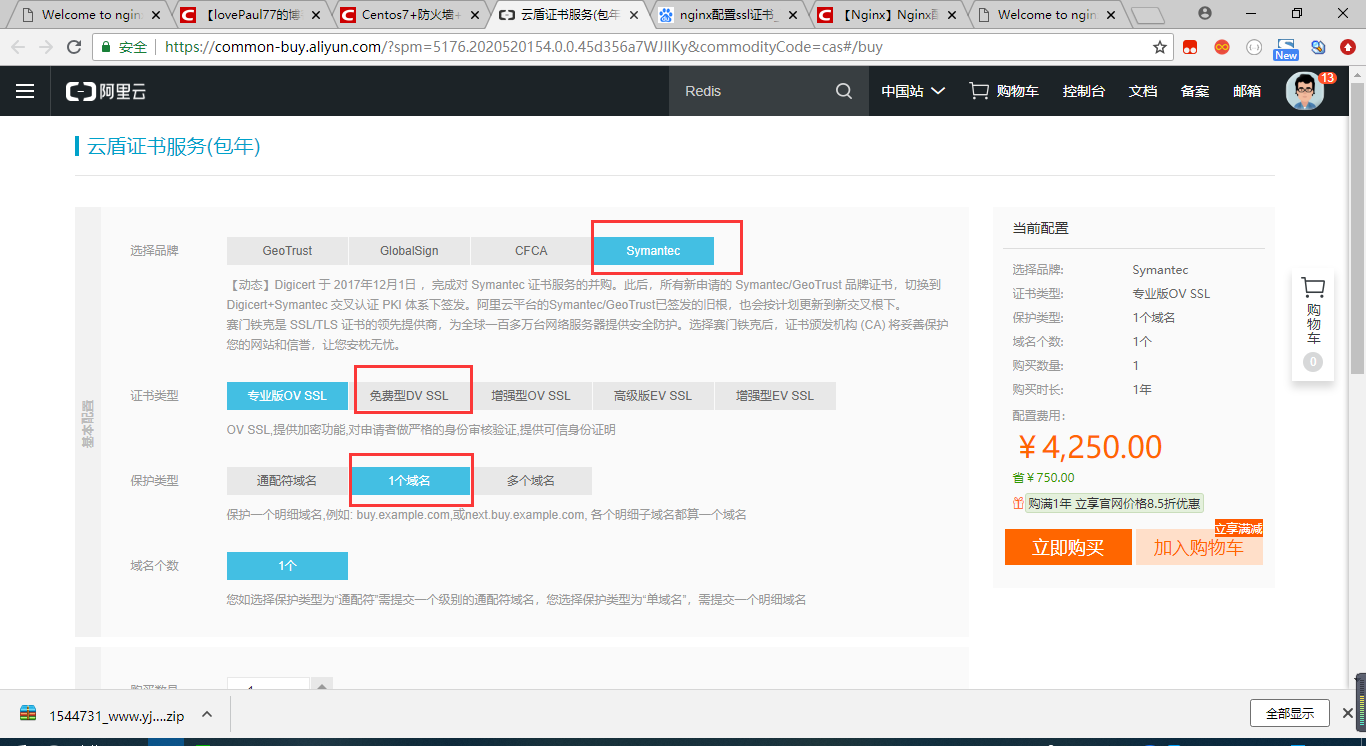This screenshot has width=1366, height=746.
Task: Choose certificate type 高级版EV SSL
Action: [x=653, y=396]
